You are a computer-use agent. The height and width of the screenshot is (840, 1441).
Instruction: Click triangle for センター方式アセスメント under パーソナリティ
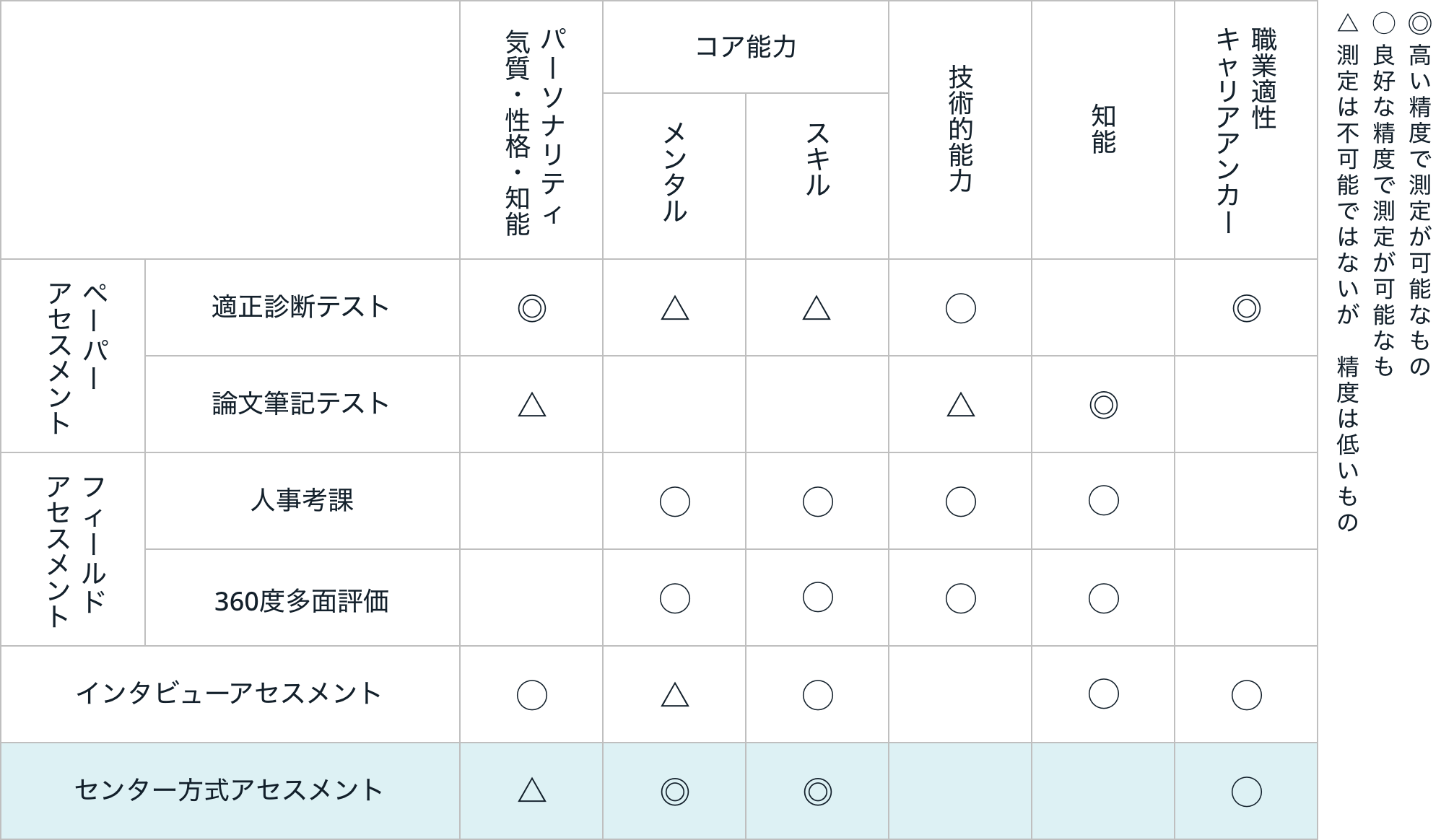pos(532,790)
